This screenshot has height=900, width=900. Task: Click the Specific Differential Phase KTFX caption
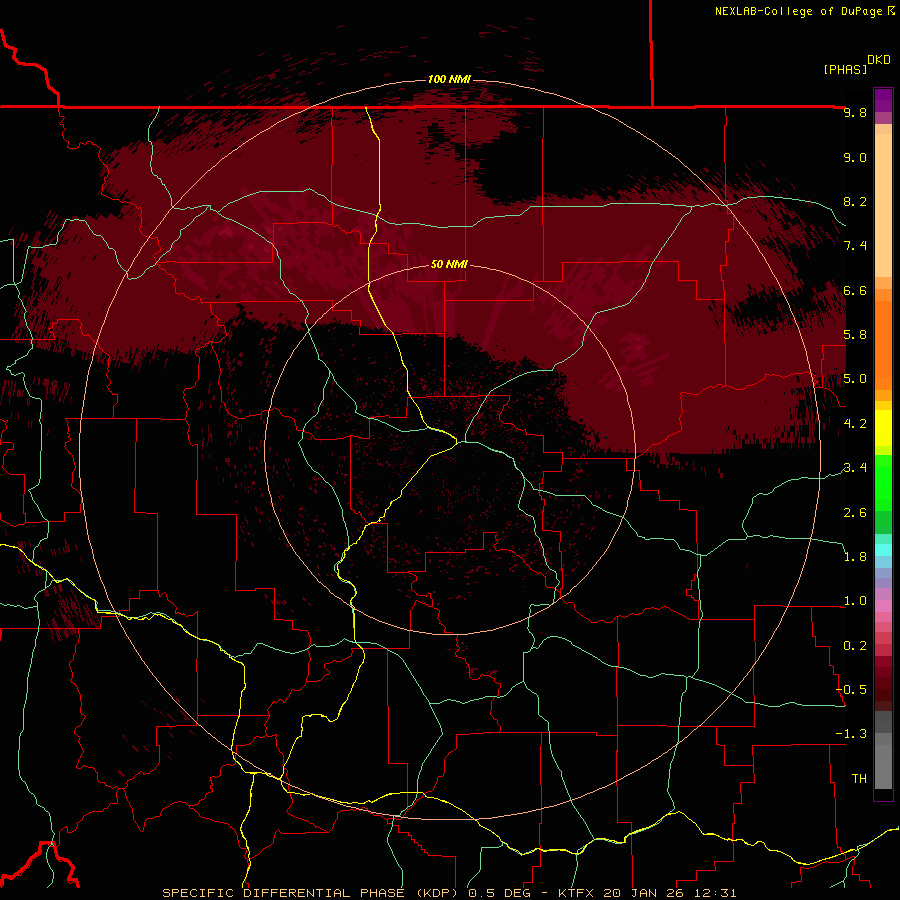(x=449, y=893)
